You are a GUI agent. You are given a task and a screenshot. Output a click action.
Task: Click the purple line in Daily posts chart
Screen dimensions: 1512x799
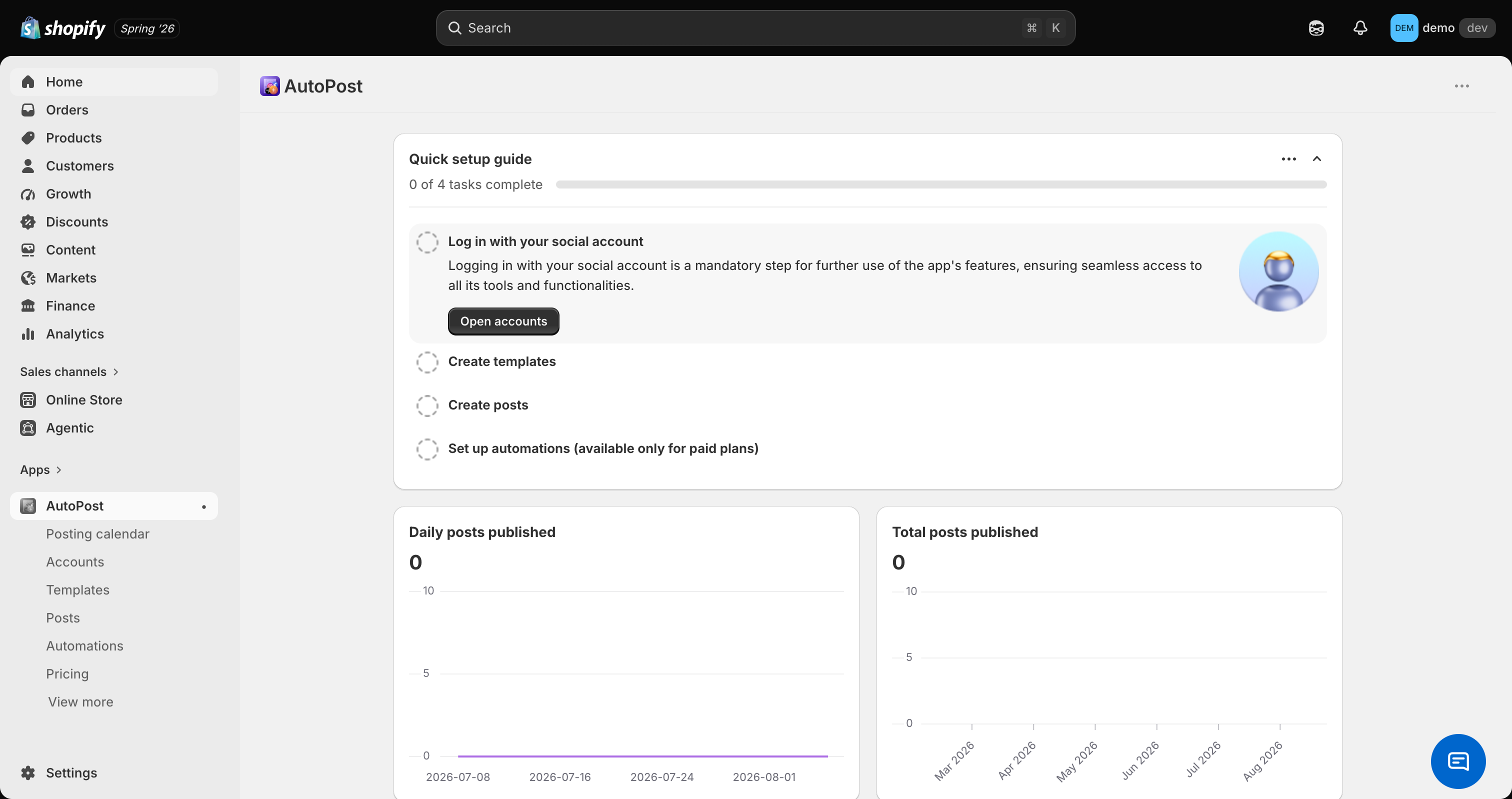pyautogui.click(x=642, y=756)
